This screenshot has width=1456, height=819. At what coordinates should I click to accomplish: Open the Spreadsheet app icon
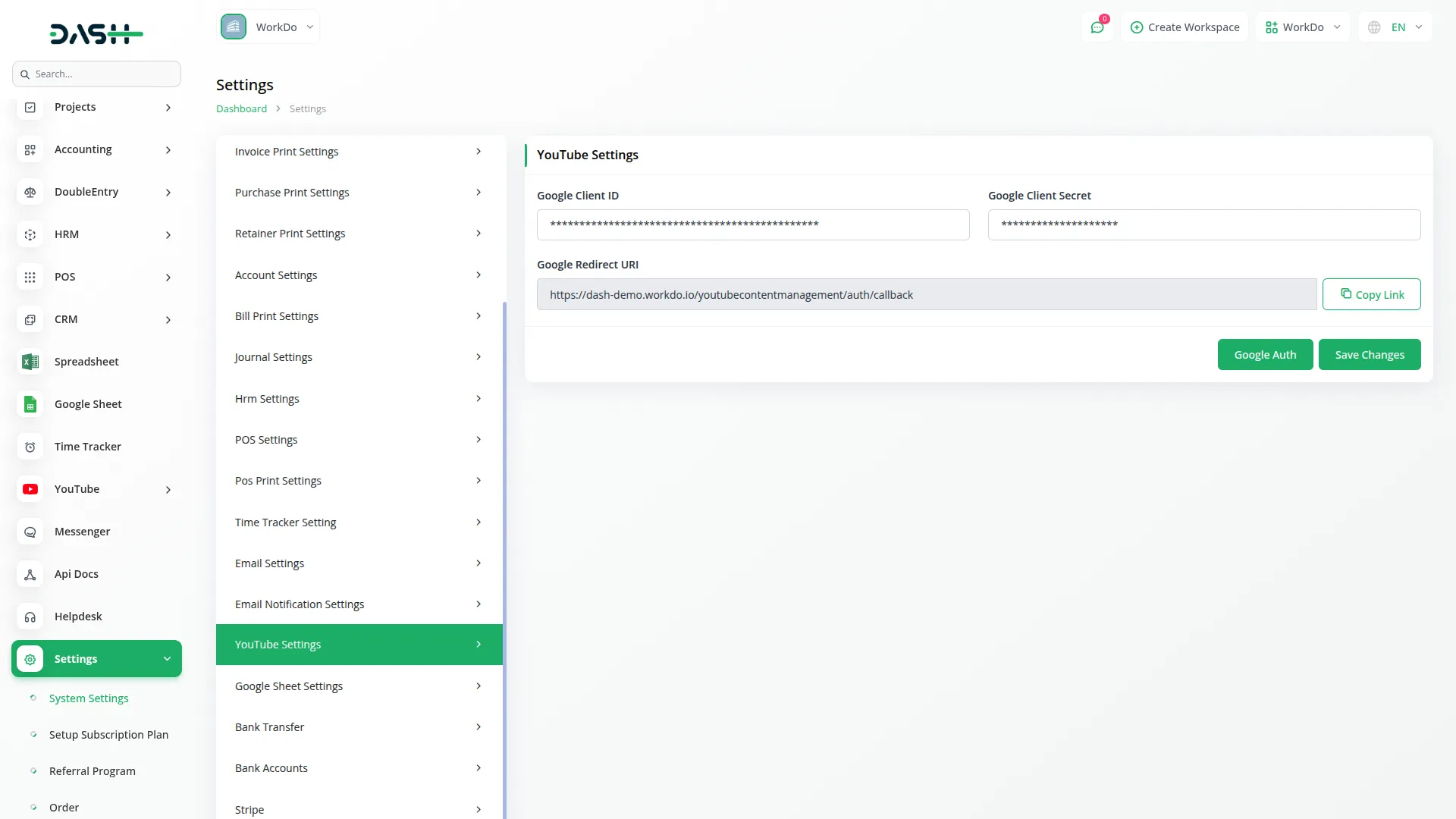pyautogui.click(x=30, y=362)
